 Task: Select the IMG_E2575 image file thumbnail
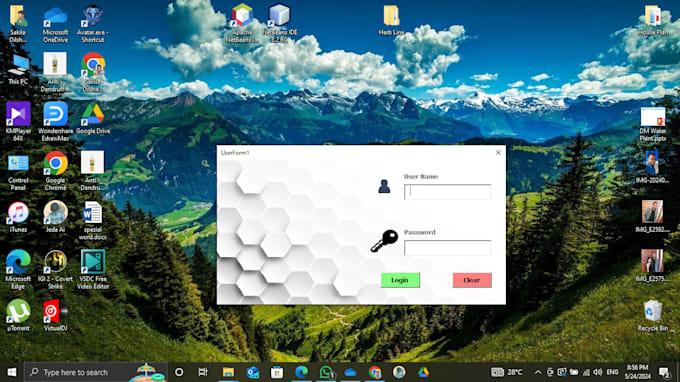652,266
